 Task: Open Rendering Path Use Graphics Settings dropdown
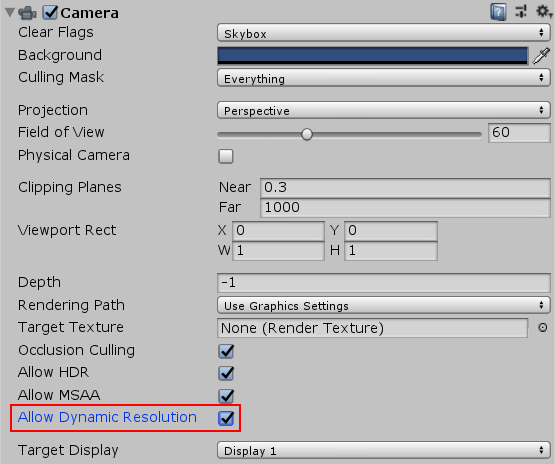[x=384, y=305]
